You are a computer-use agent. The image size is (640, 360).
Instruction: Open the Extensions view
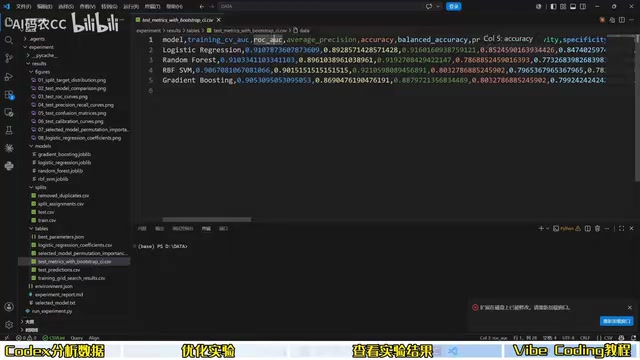point(9,95)
